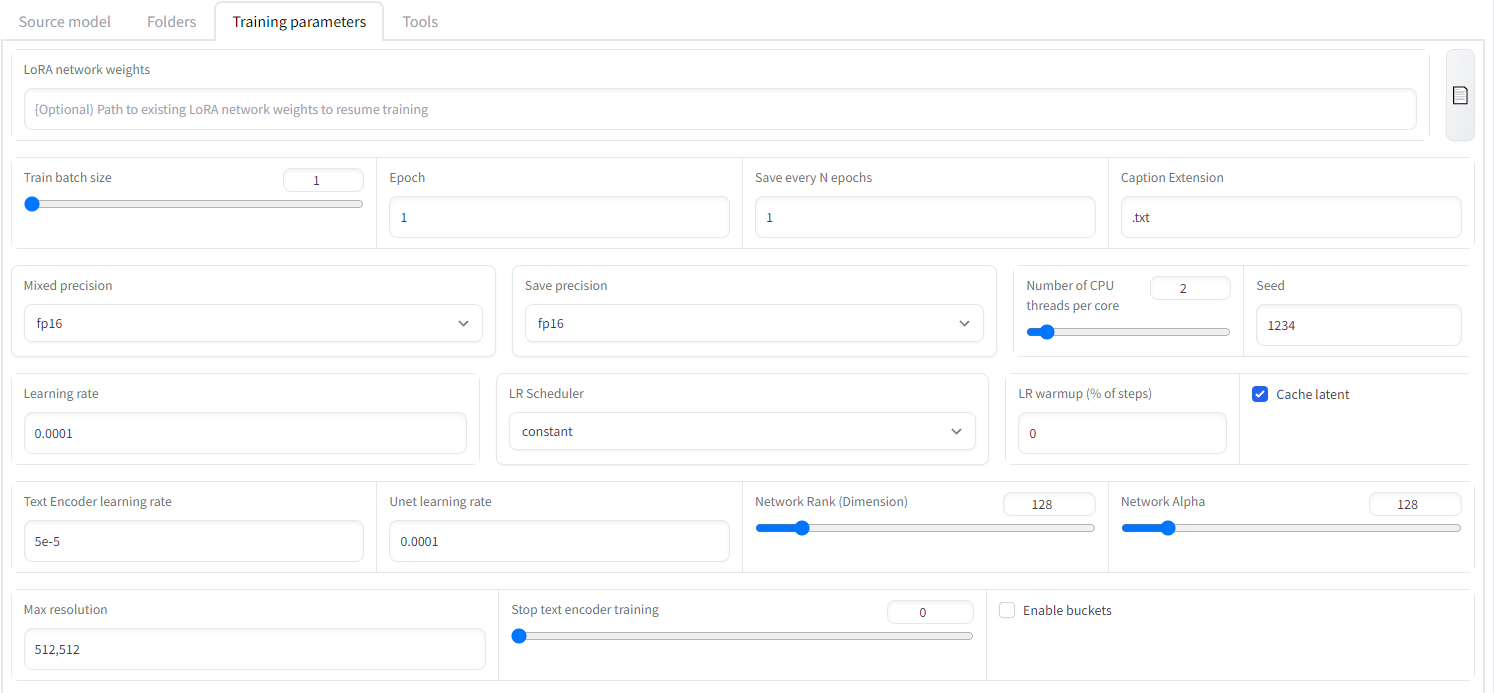This screenshot has height=693, width=1494.
Task: Change the LR Scheduler from constant
Action: [742, 431]
